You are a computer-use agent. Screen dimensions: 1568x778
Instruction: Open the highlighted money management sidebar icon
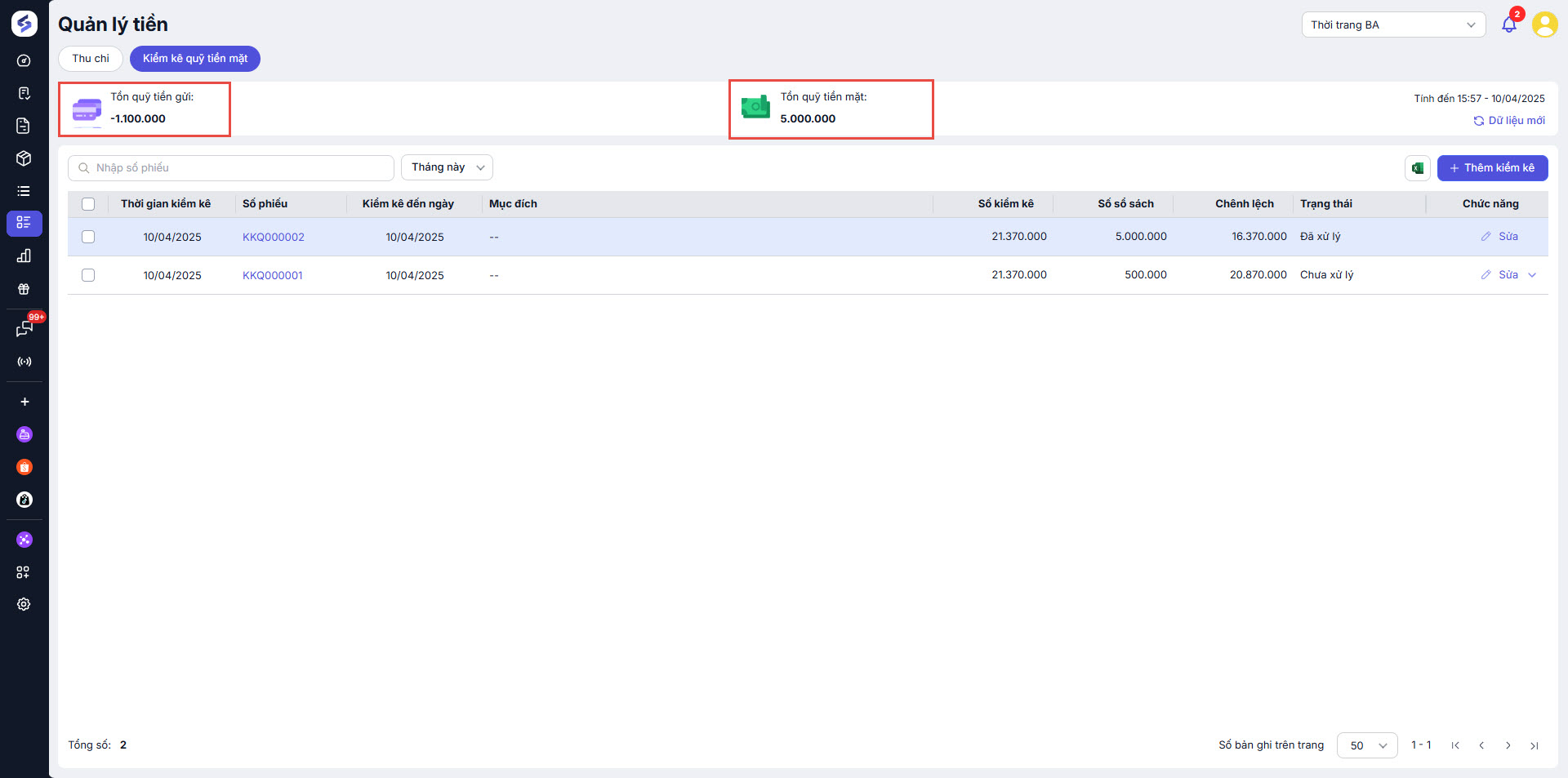point(24,223)
